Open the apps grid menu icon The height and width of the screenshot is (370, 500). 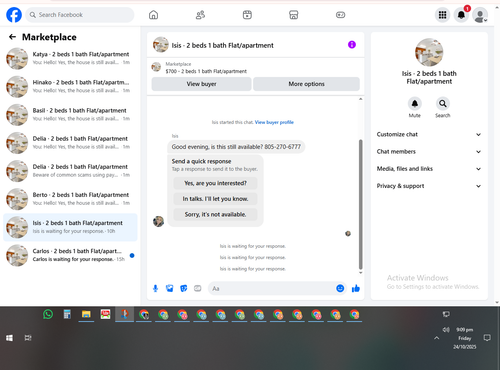click(x=442, y=15)
